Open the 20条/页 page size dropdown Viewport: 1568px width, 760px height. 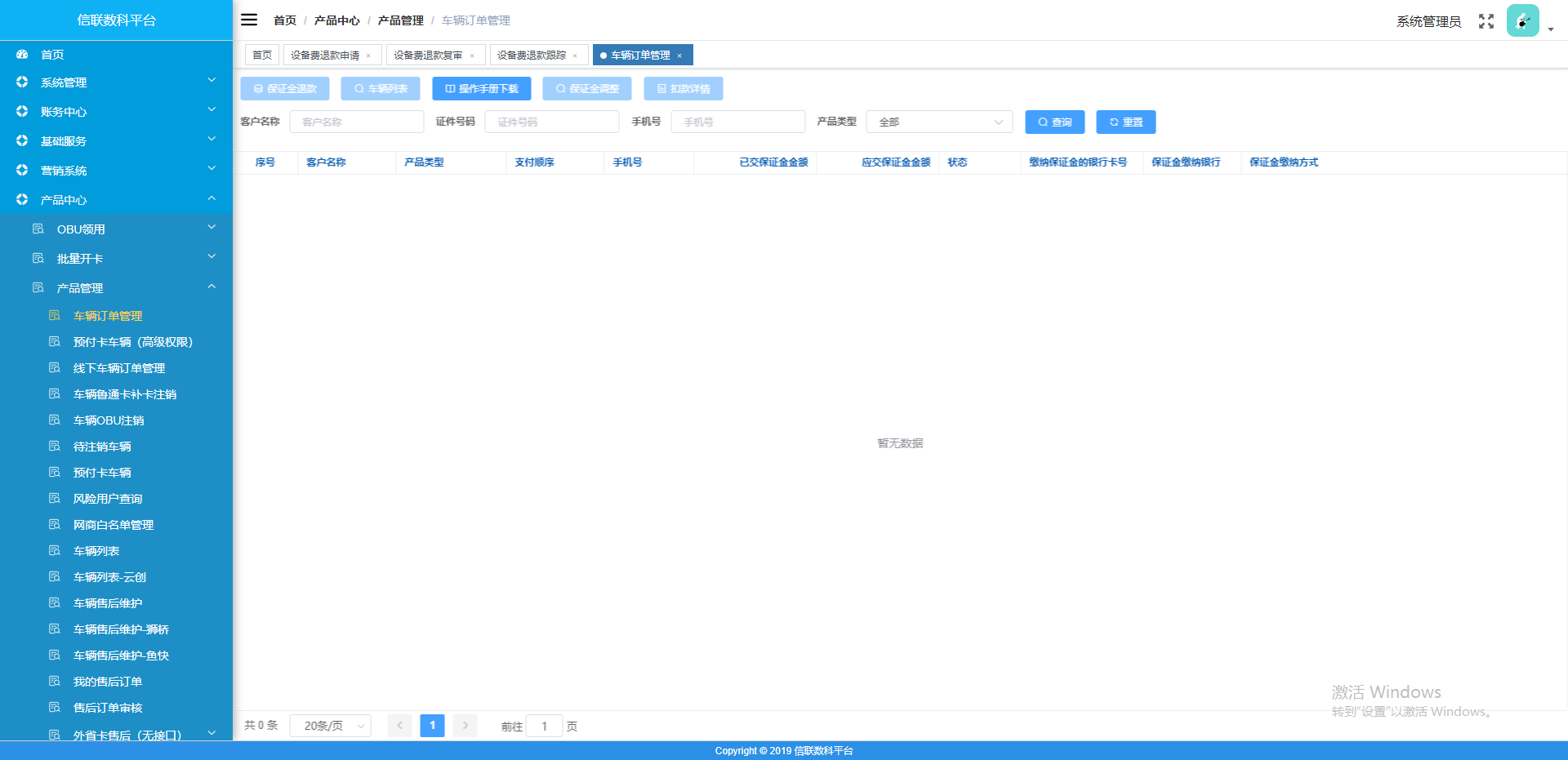[x=330, y=726]
